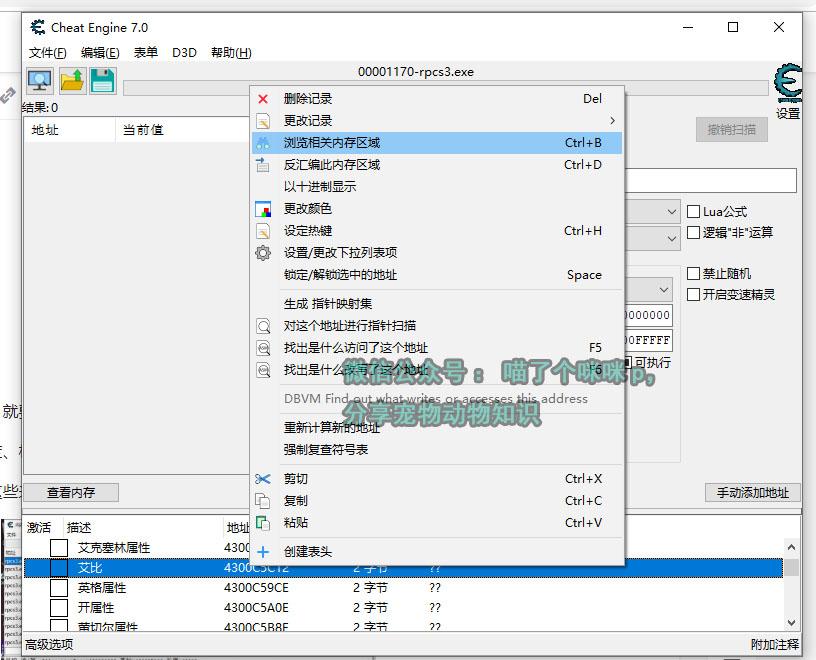
Task: Click the address list scrollbar down arrow
Action: click(791, 623)
